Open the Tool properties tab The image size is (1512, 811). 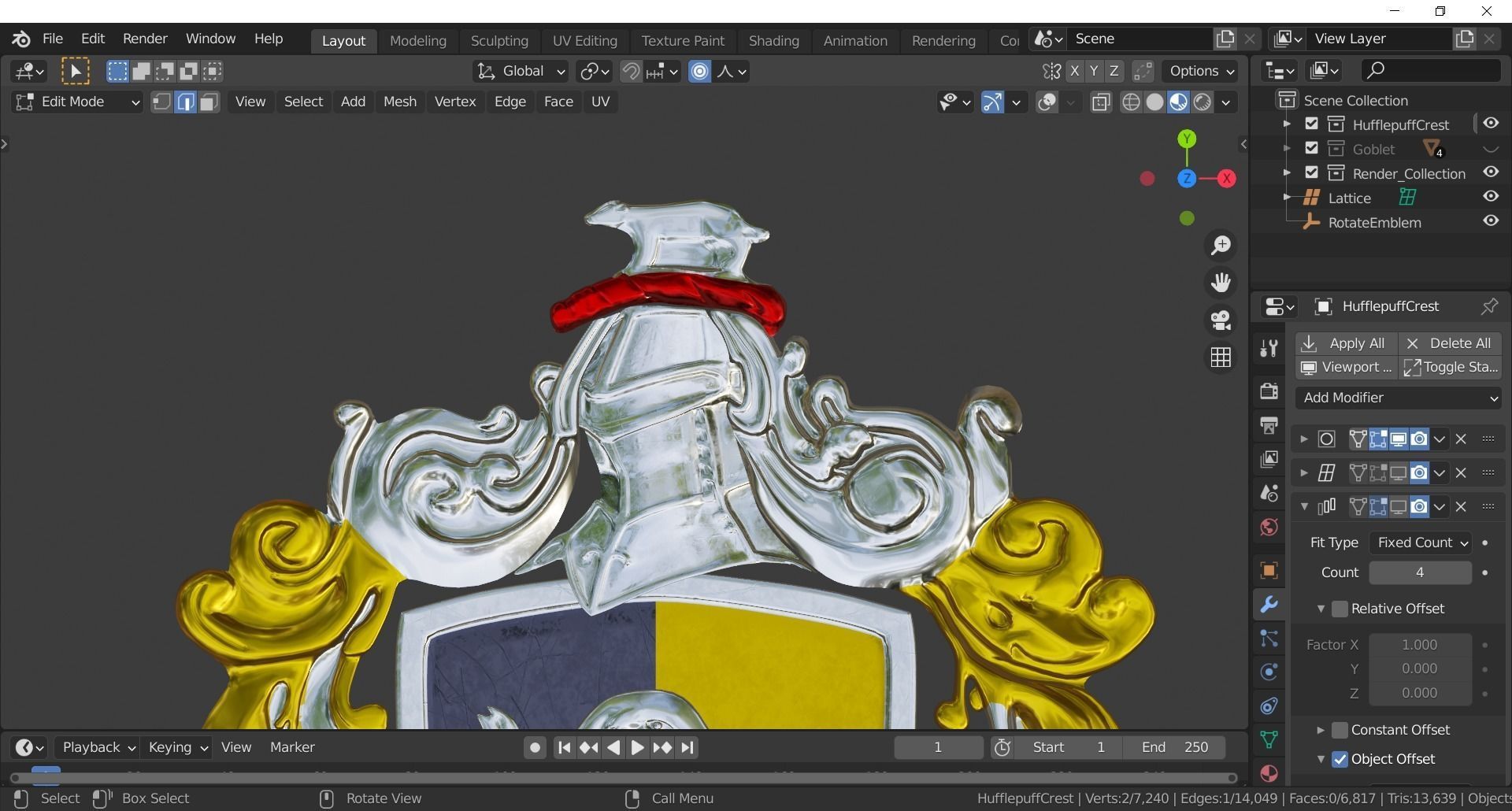point(1268,348)
